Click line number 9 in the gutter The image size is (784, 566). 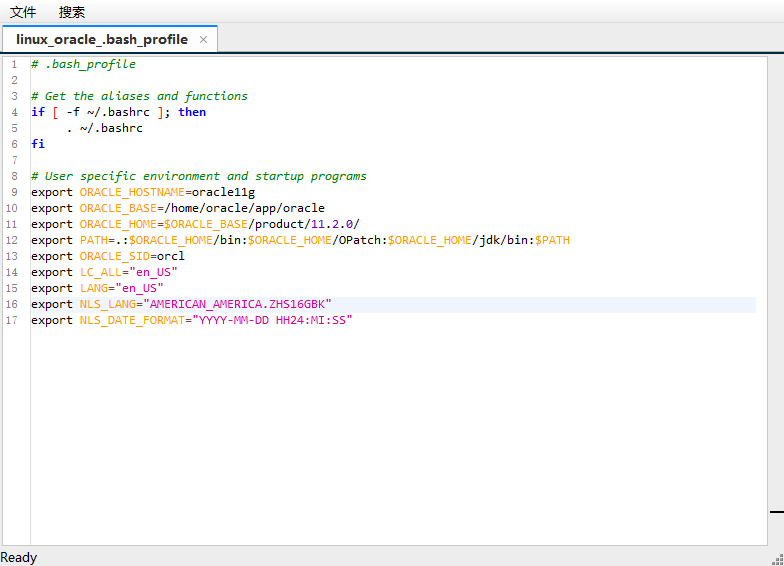click(x=14, y=192)
